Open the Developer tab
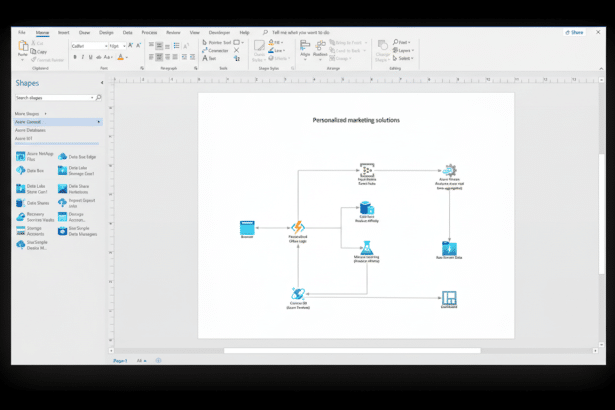The height and width of the screenshot is (410, 615). pyautogui.click(x=219, y=33)
